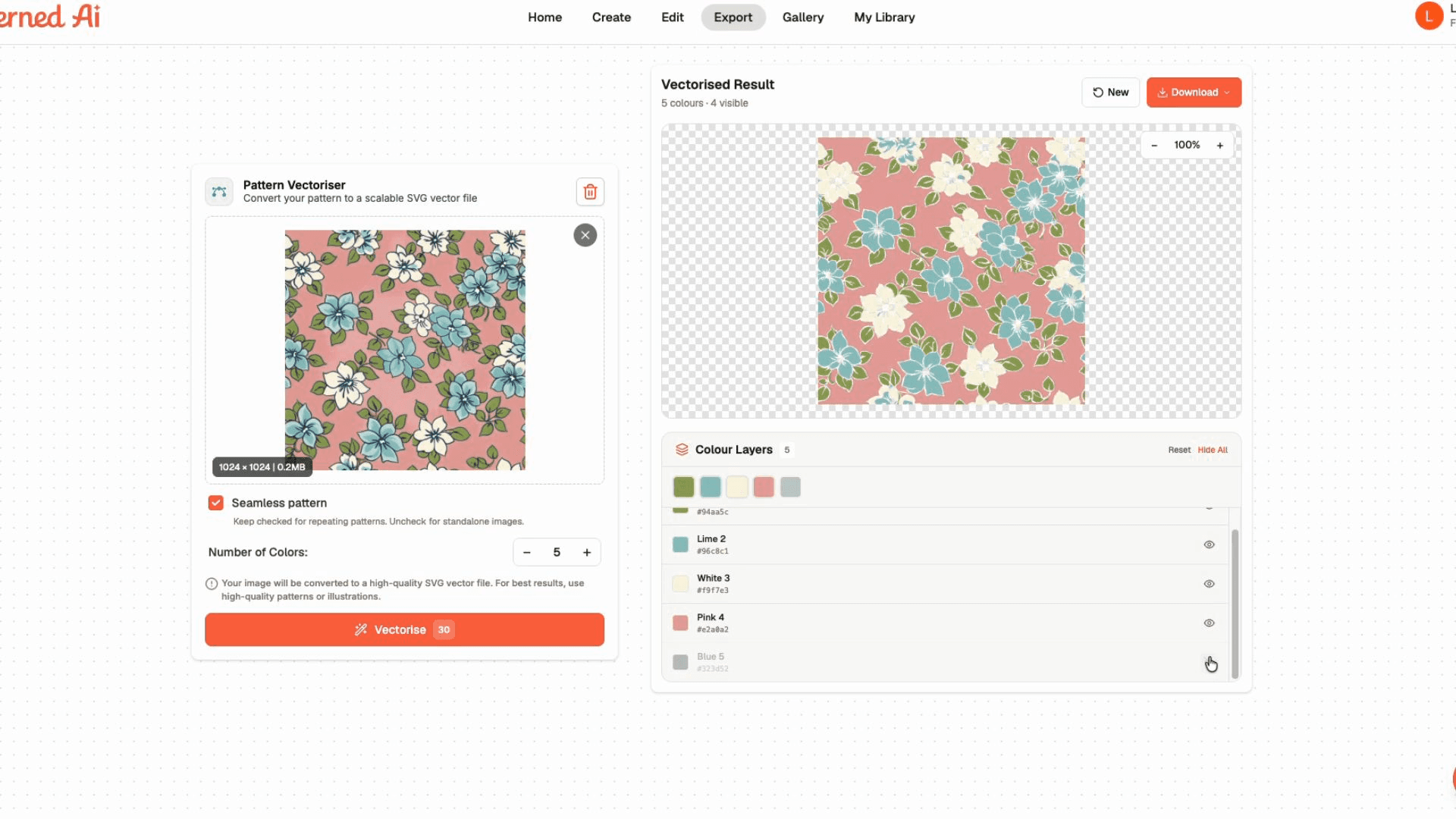Screen dimensions: 1456x819
Task: Hide the Lime 2 colour layer
Action: (x=1209, y=544)
